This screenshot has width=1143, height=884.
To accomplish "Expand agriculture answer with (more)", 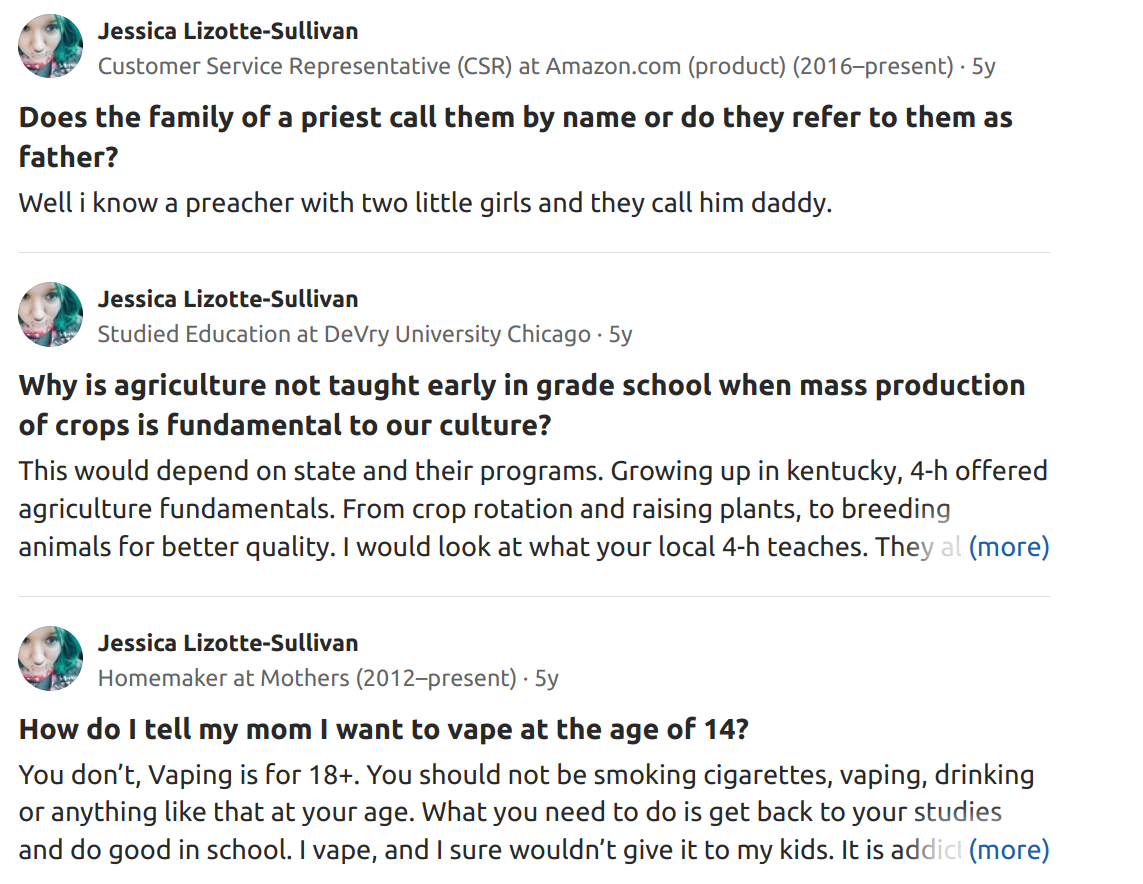I will point(1009,547).
